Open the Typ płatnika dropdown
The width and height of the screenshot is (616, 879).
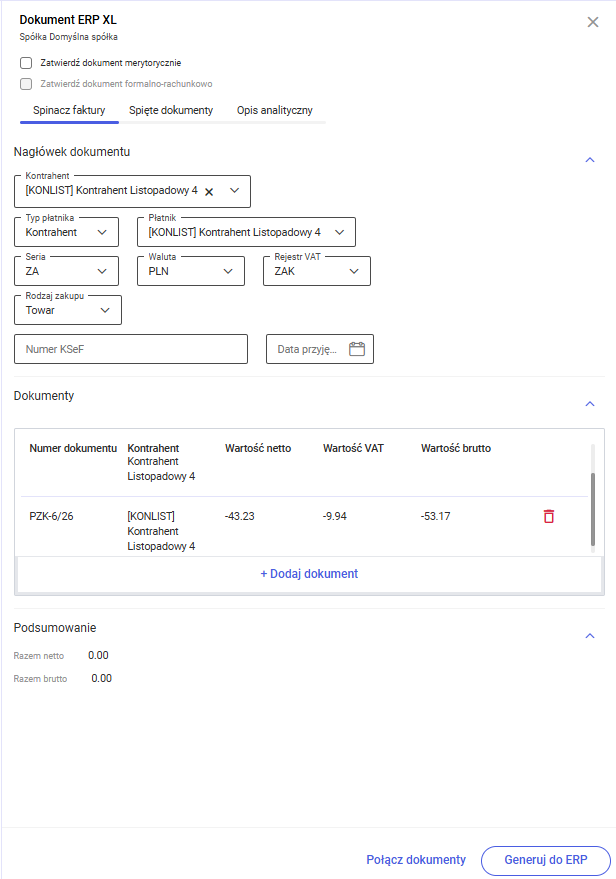click(67, 232)
